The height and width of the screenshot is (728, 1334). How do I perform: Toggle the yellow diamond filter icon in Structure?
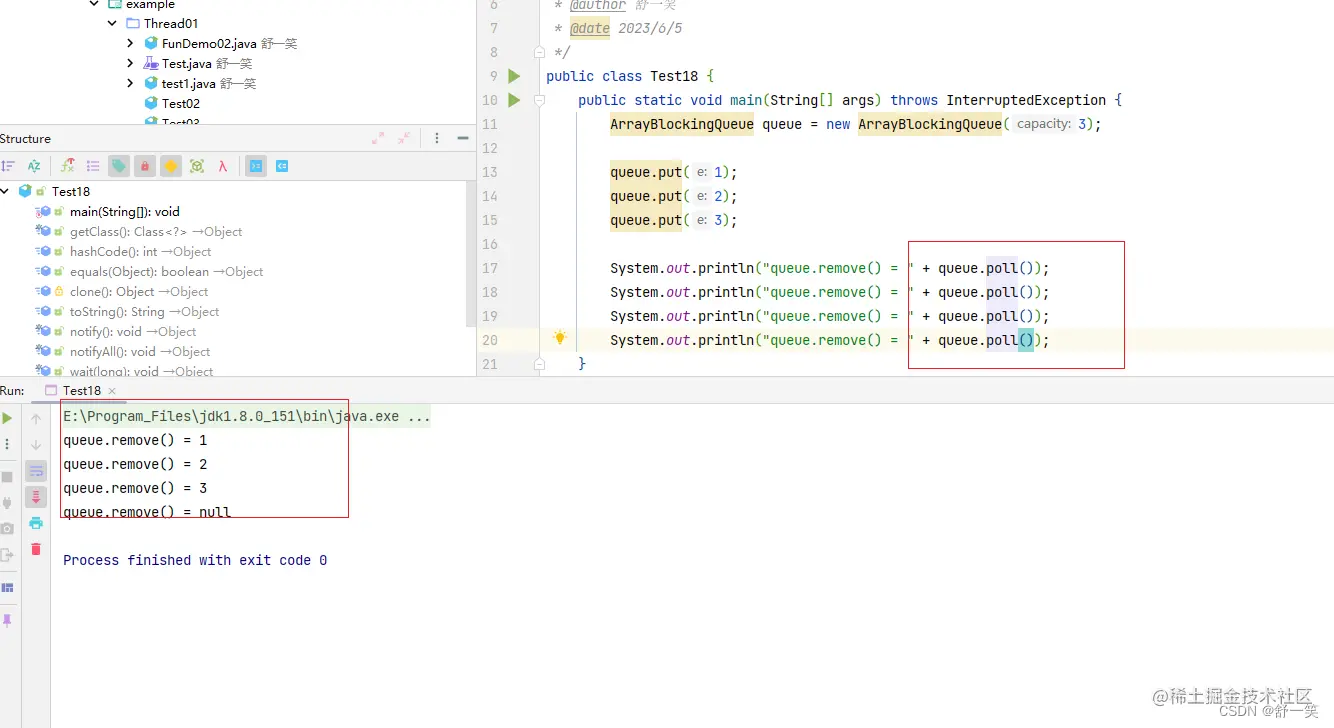pos(171,166)
